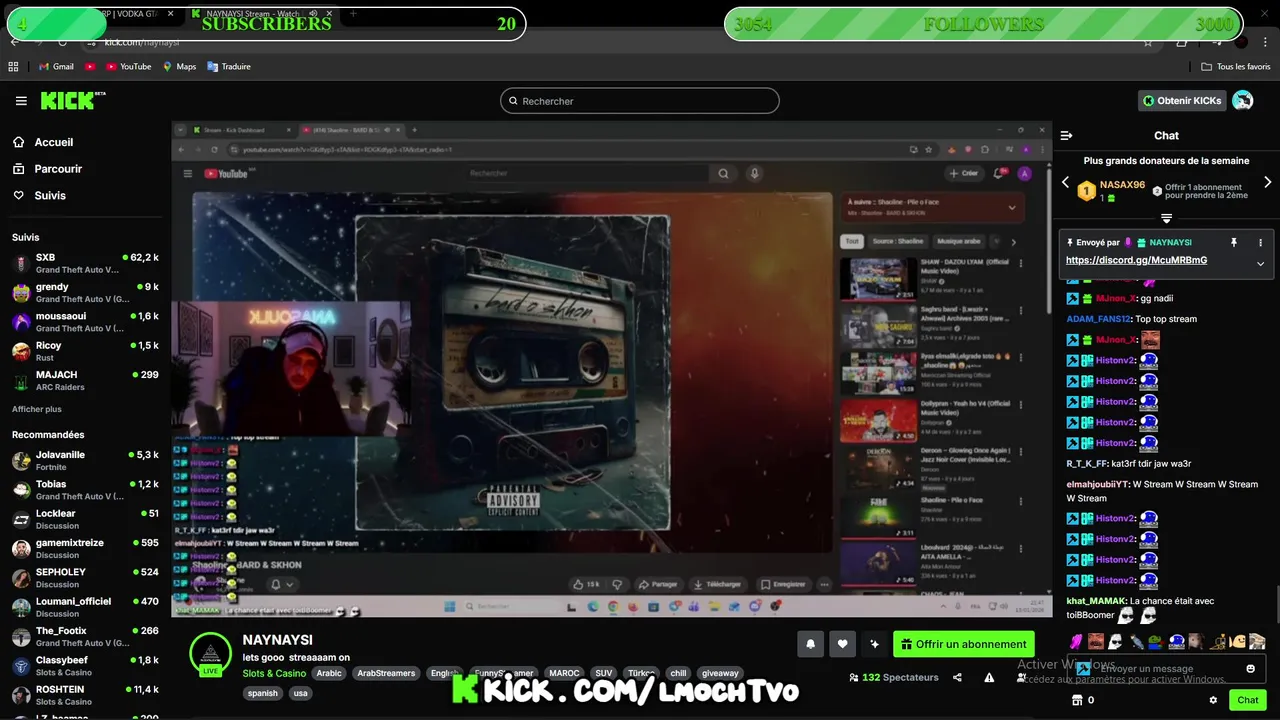
Task: Open the emoji picker in the chat box
Action: click(x=1250, y=668)
